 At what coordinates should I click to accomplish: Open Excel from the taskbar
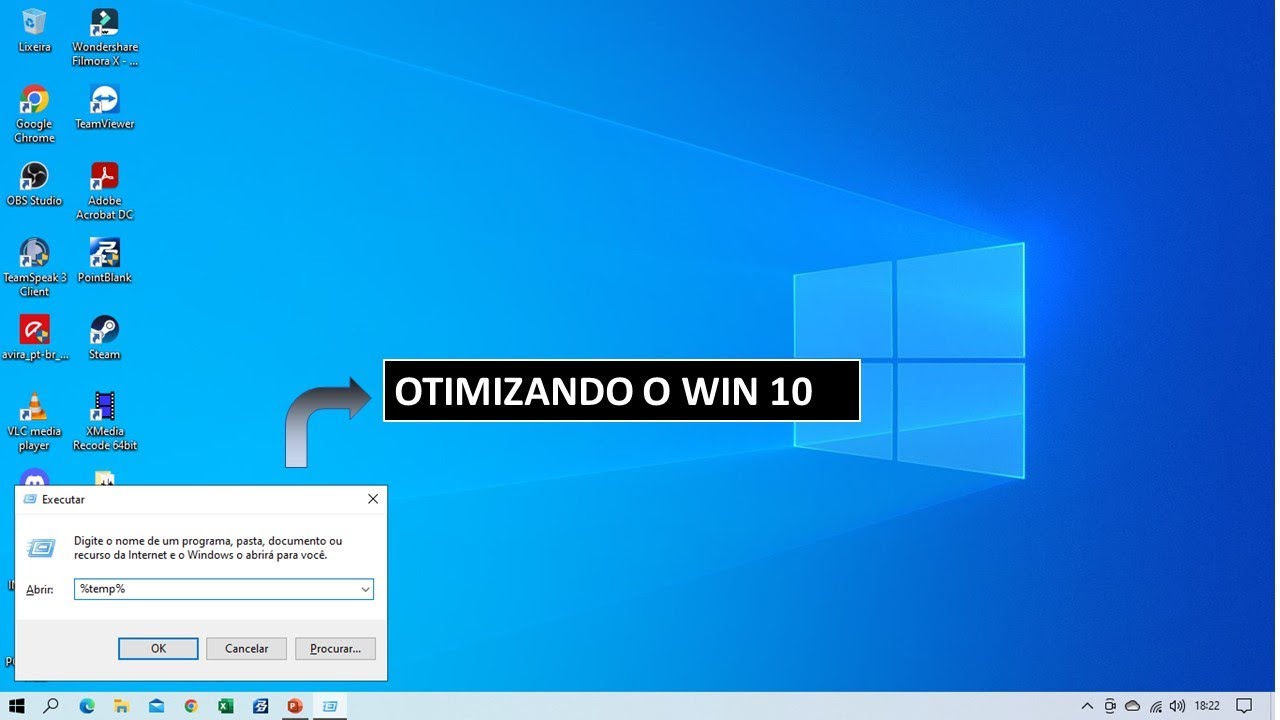pos(226,706)
